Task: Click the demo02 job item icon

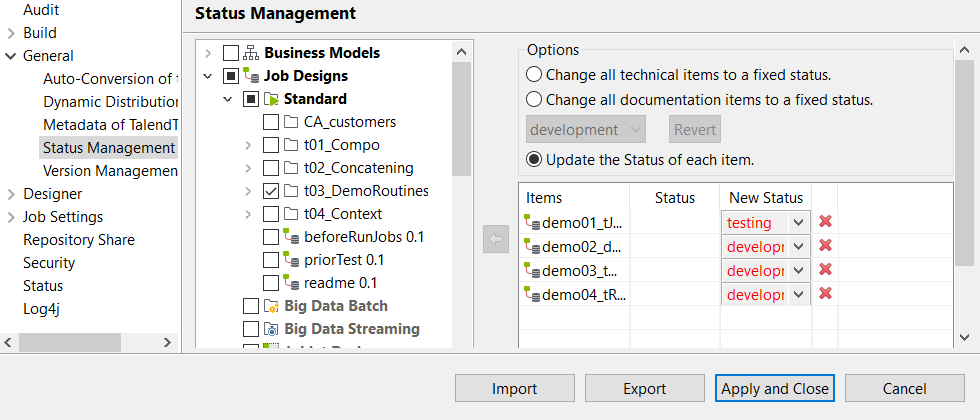Action: coord(532,246)
